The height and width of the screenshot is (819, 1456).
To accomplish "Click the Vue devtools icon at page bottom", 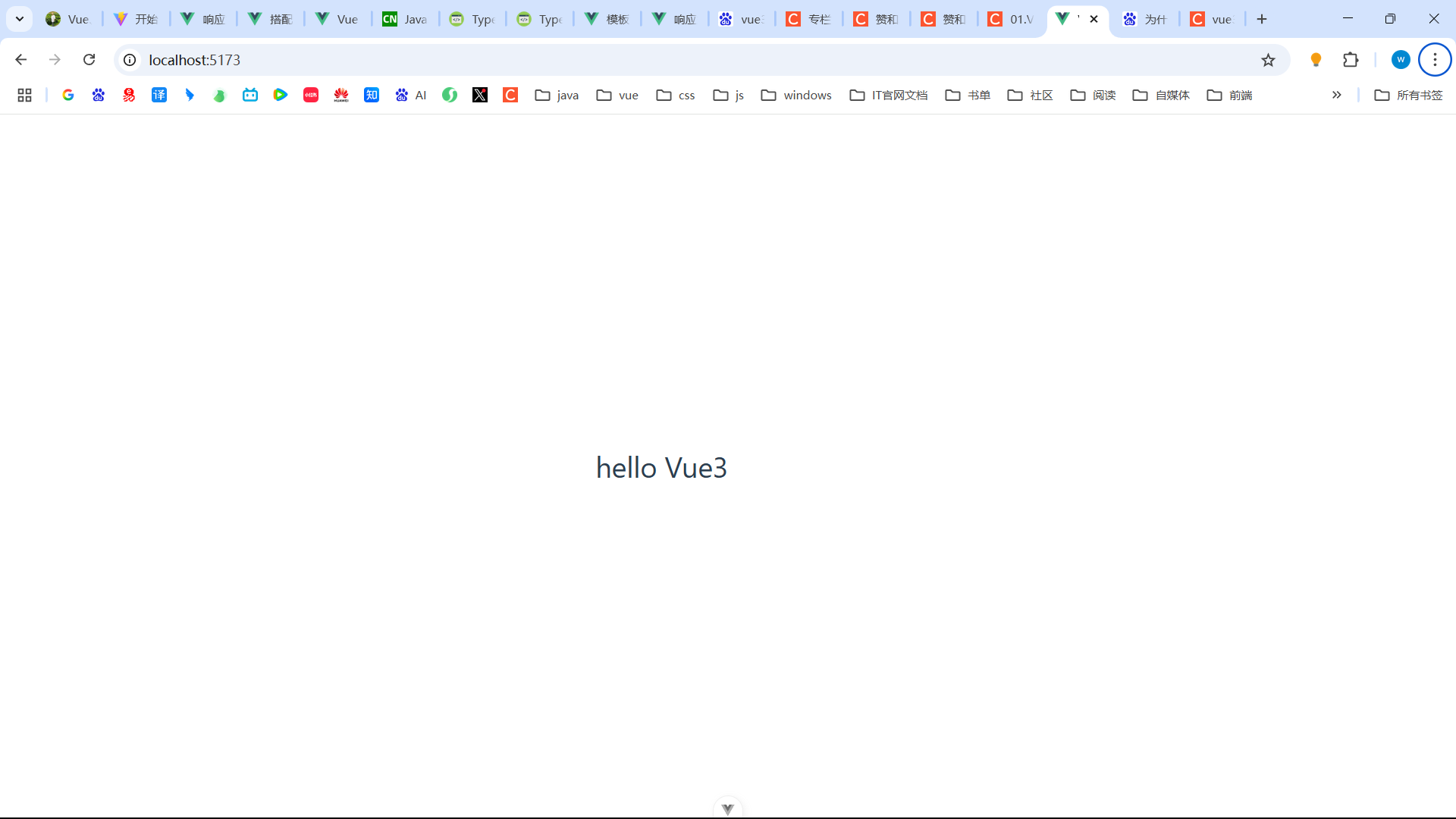I will [728, 808].
